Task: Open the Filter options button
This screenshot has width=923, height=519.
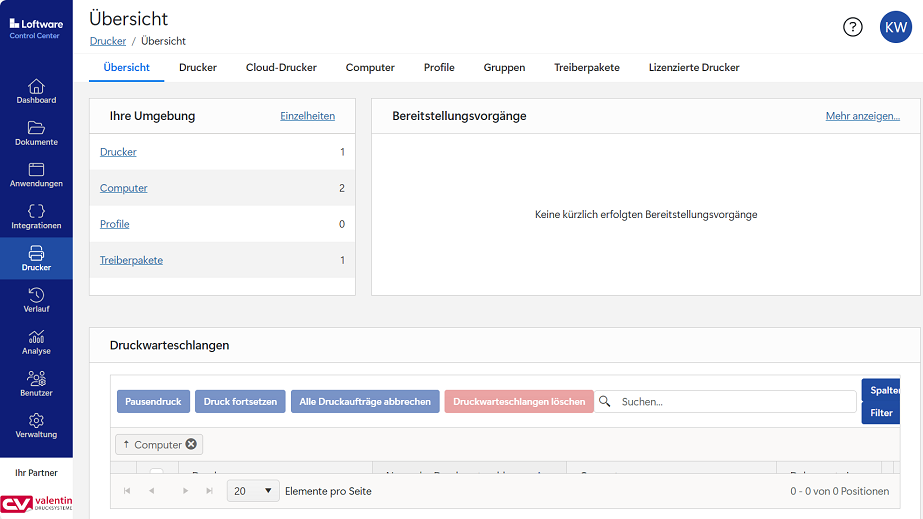Action: pos(880,413)
